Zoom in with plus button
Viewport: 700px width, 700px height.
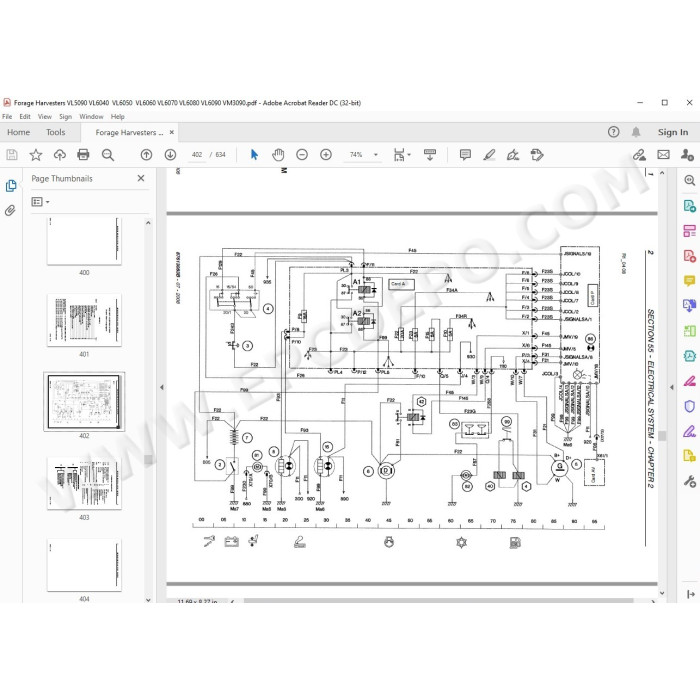point(326,155)
